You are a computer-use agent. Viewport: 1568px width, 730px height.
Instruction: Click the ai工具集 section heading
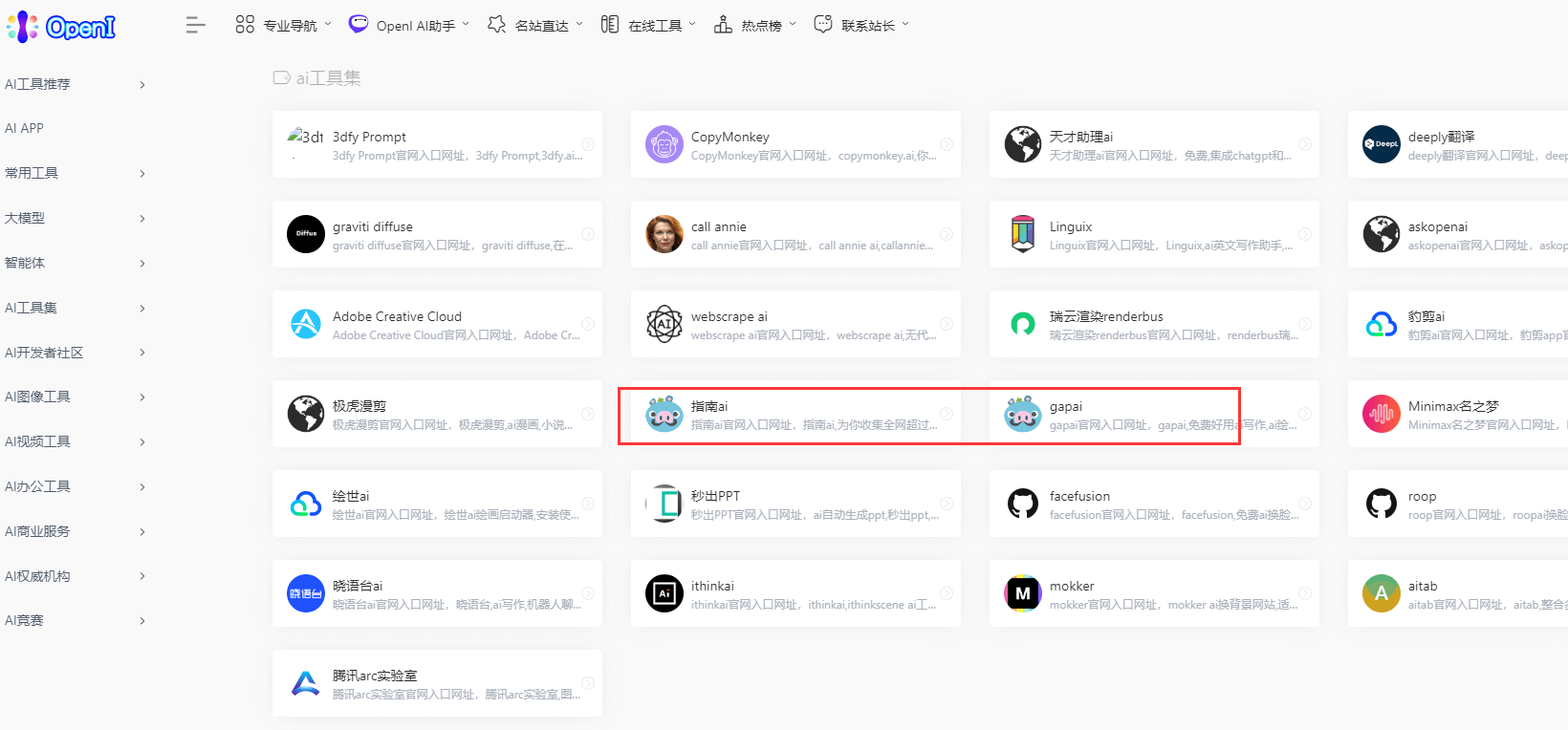(328, 78)
